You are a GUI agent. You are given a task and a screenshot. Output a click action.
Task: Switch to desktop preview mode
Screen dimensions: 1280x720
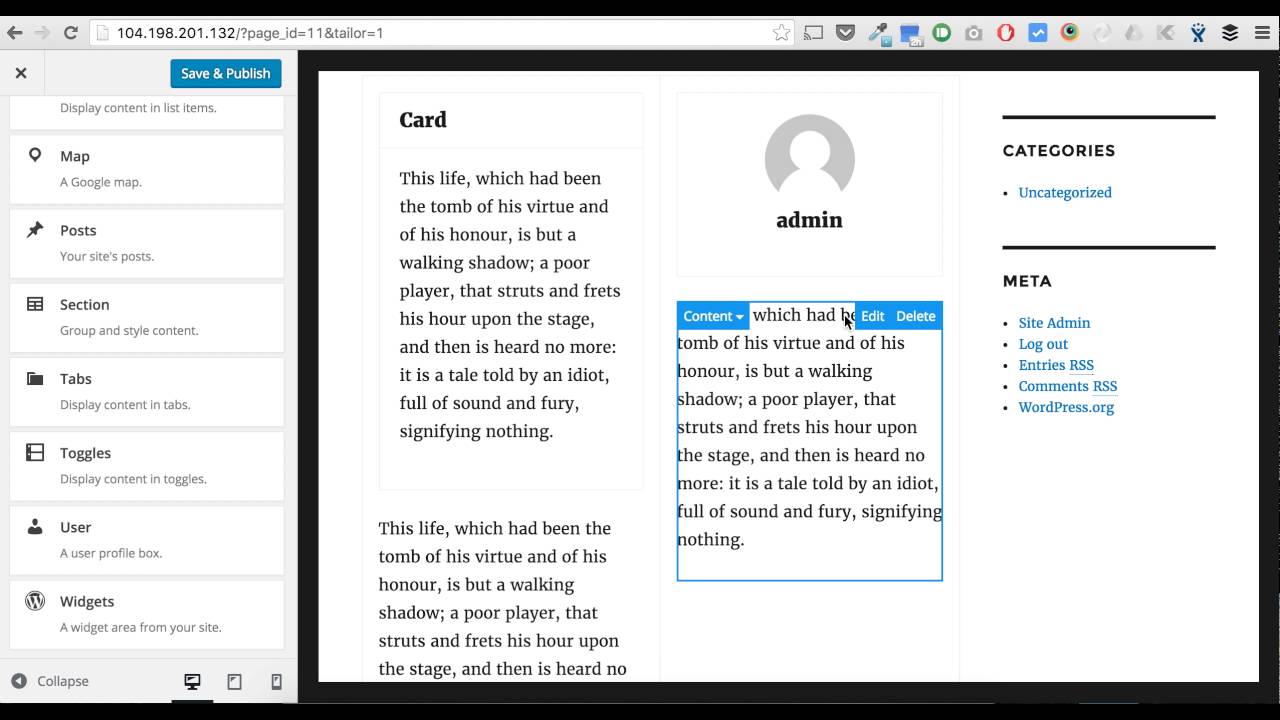coord(192,682)
